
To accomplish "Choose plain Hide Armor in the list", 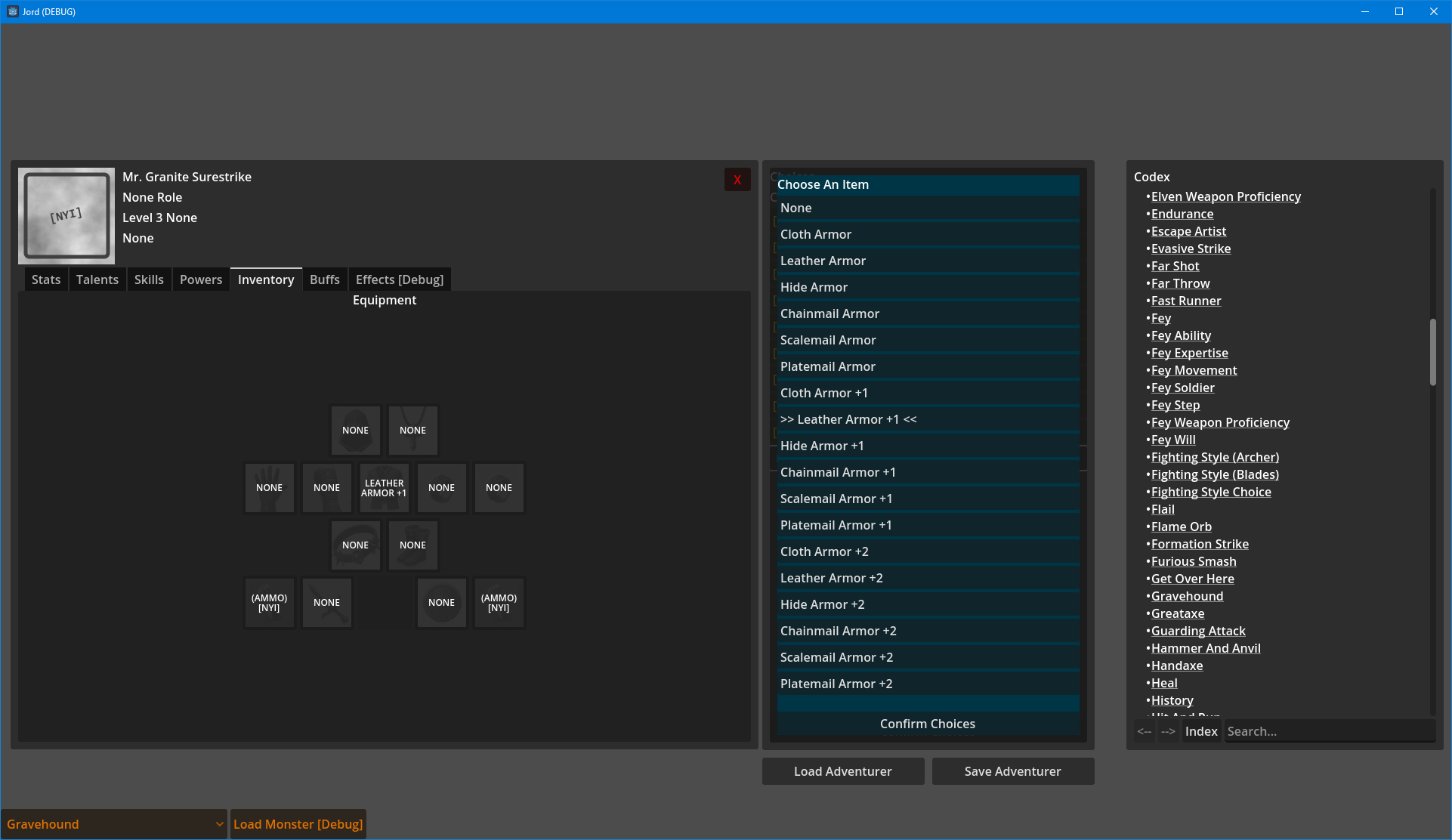I will 928,287.
